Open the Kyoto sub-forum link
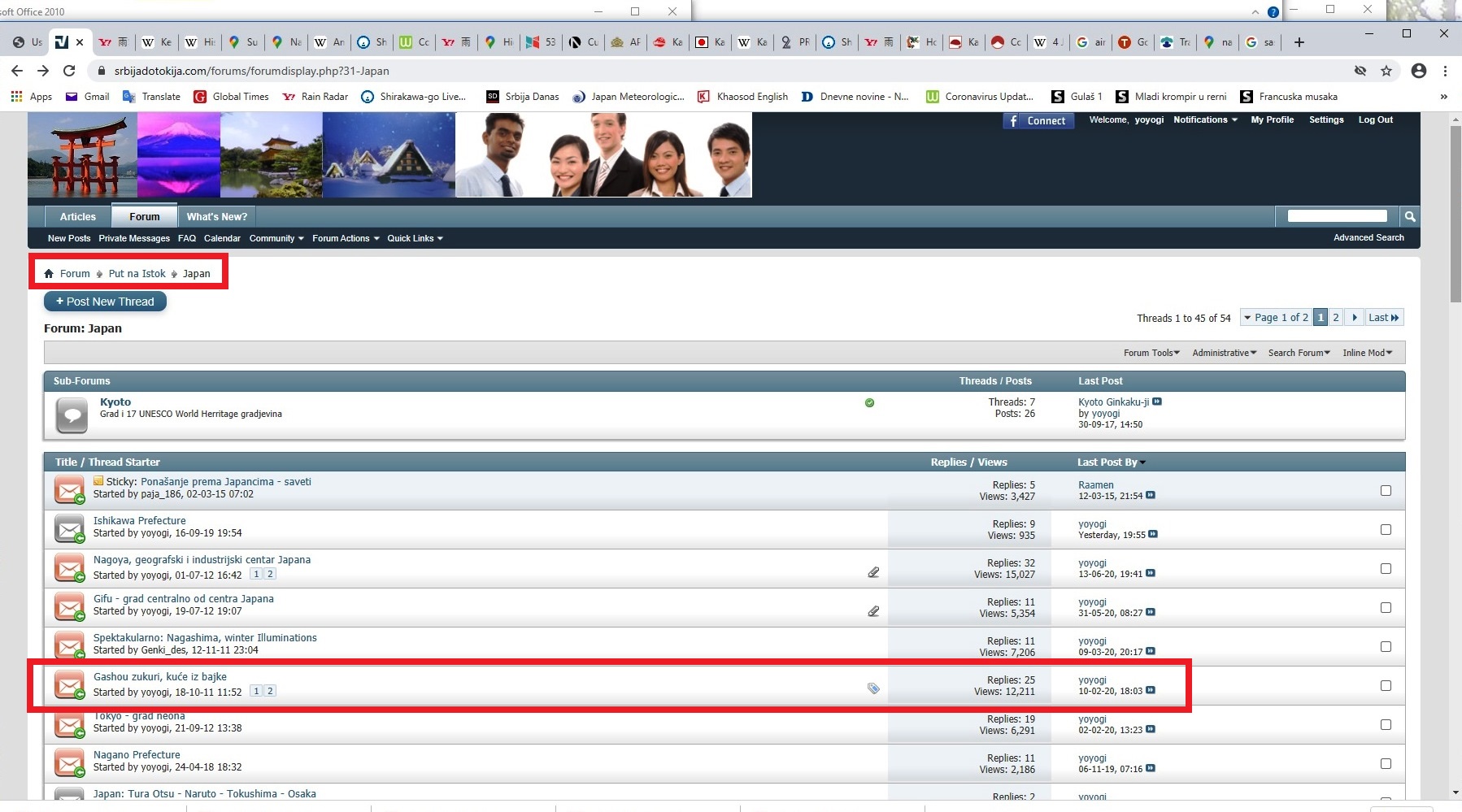This screenshot has height=812, width=1462. [x=115, y=402]
